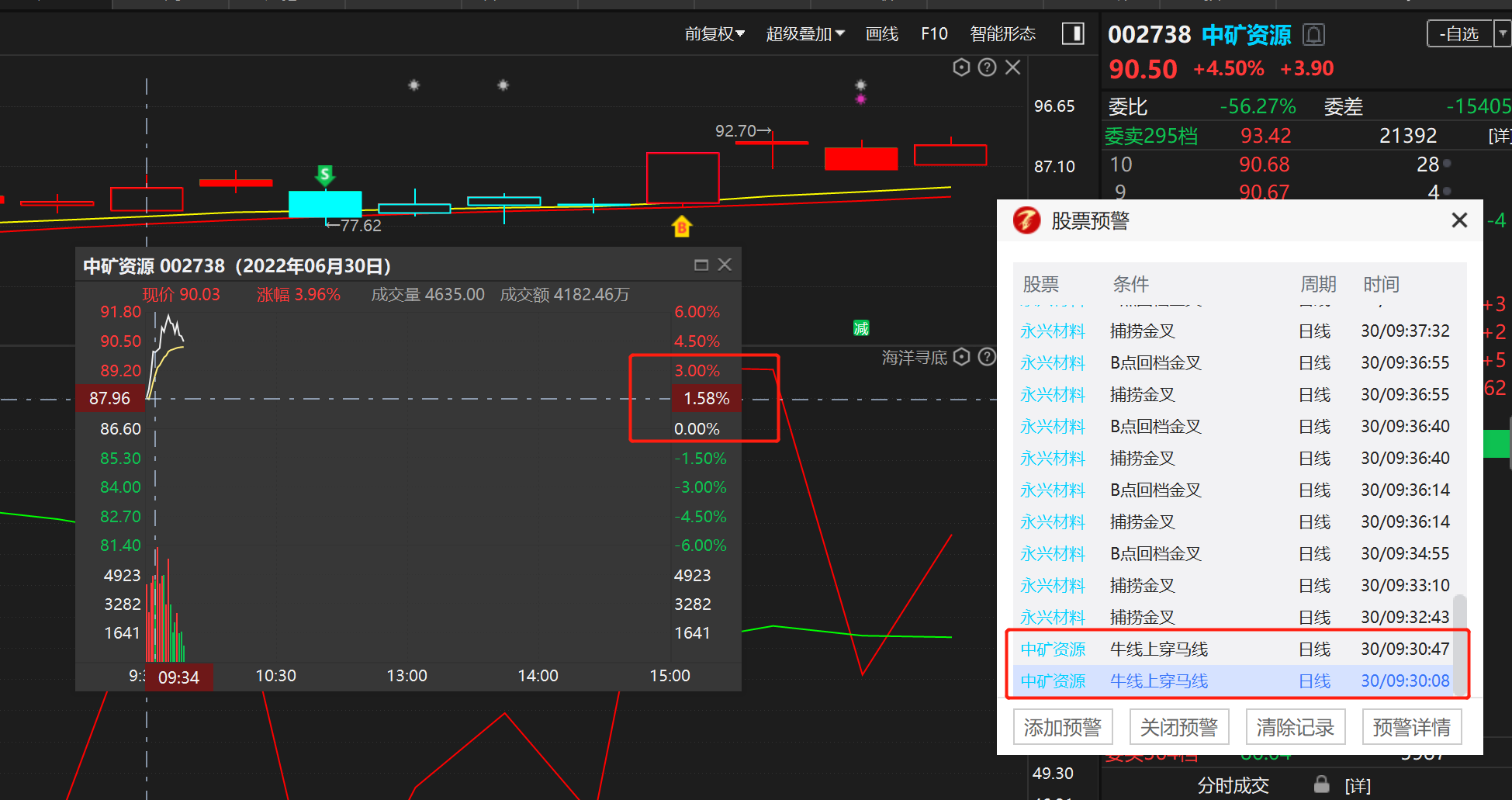The width and height of the screenshot is (1512, 800).
Task: Click the green 减 marker icon
Action: 861,327
